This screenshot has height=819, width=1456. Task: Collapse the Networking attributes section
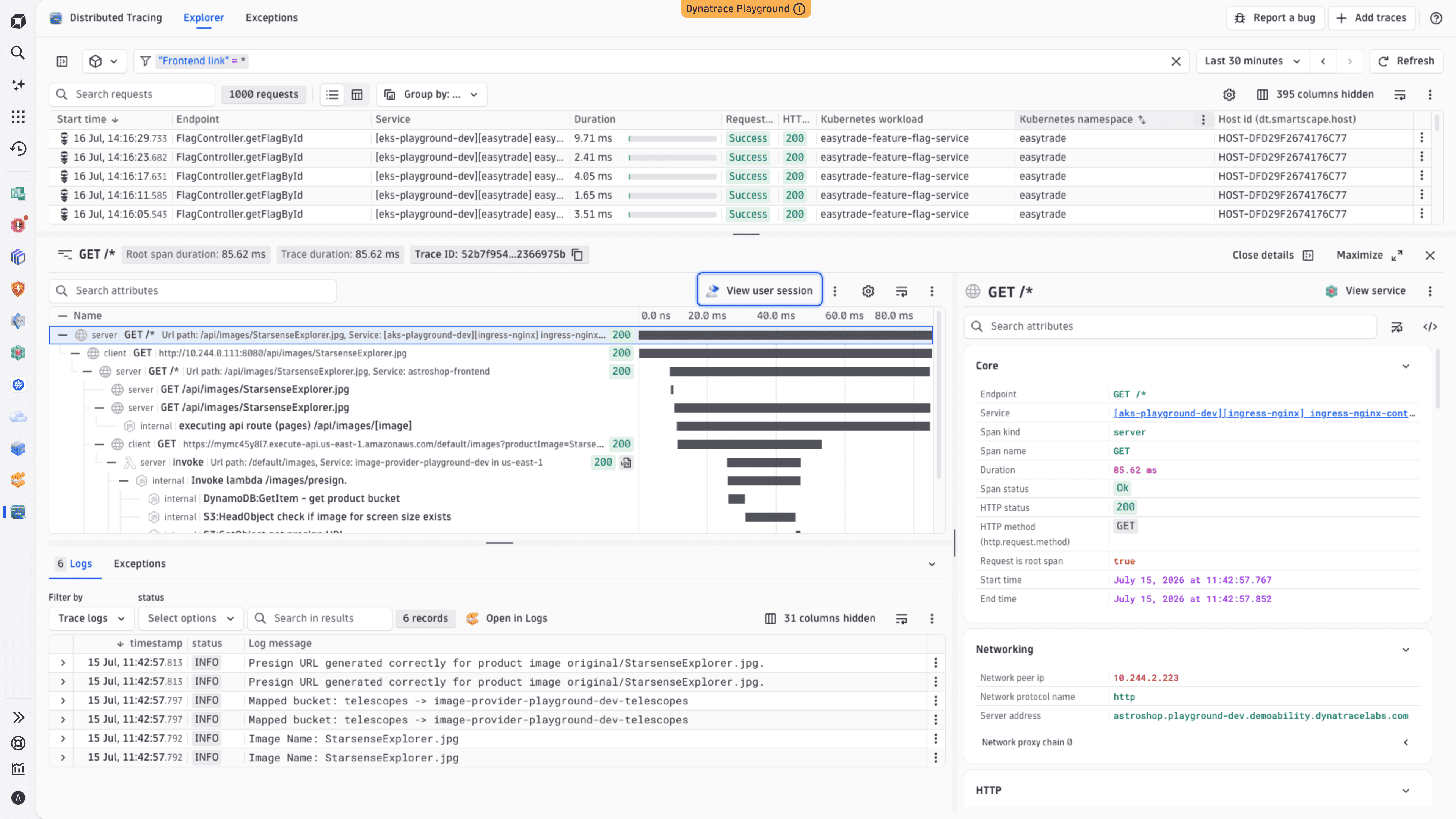1406,650
